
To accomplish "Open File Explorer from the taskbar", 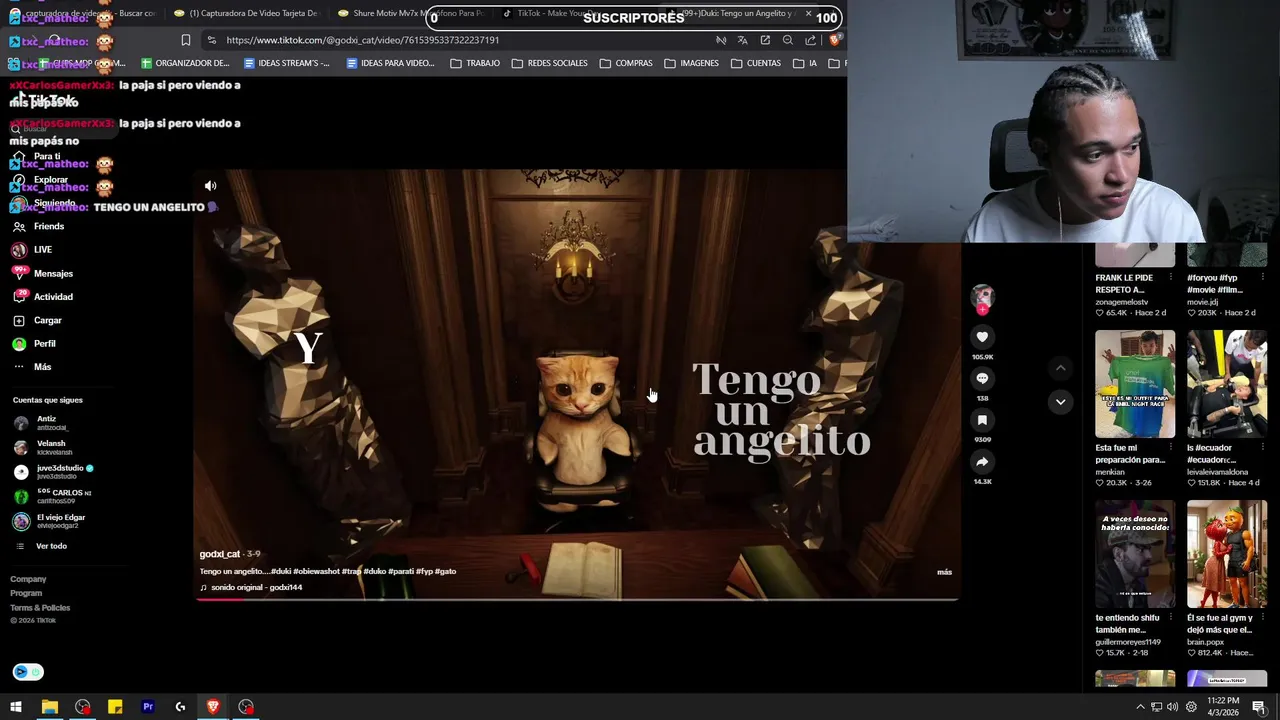I will [x=49, y=707].
